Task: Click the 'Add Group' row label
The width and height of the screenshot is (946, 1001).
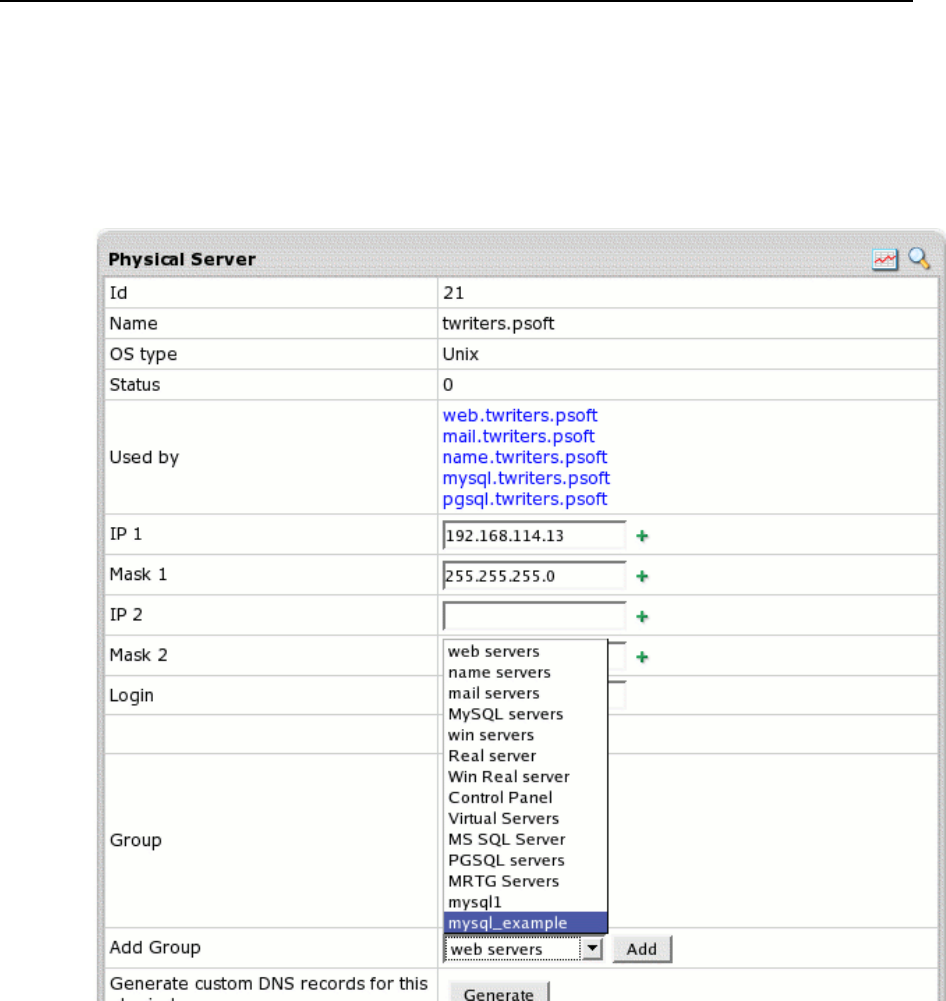Action: click(155, 947)
